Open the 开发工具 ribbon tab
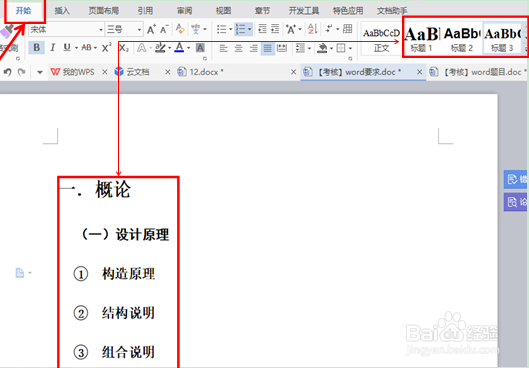This screenshot has height=368, width=529. 304,11
